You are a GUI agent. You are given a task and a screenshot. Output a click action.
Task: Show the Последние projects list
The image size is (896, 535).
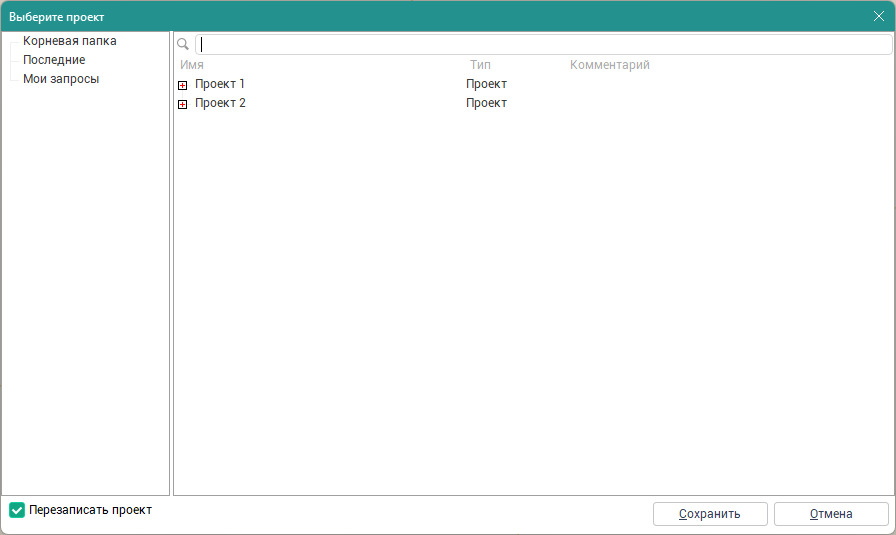coord(54,60)
